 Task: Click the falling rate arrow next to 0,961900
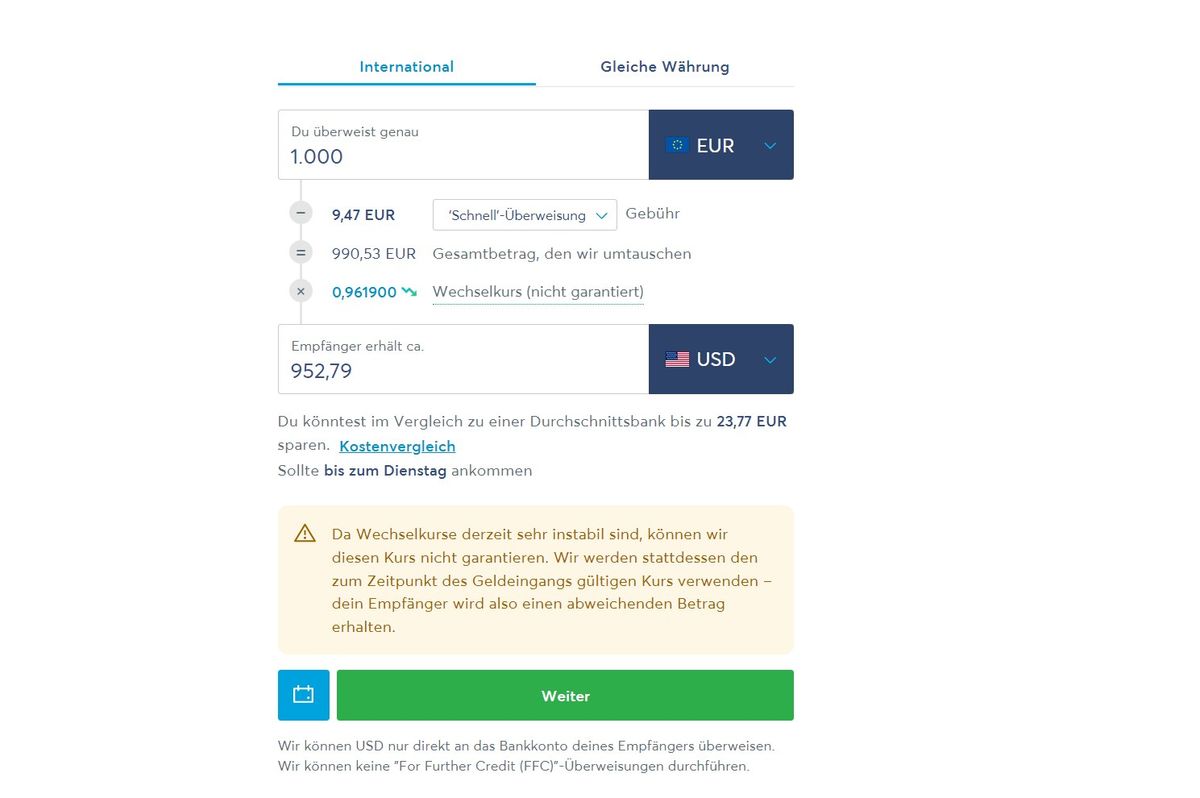(x=409, y=291)
